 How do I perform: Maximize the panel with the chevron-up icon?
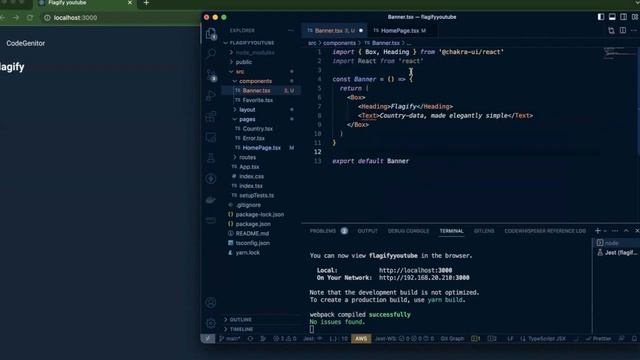pos(626,231)
